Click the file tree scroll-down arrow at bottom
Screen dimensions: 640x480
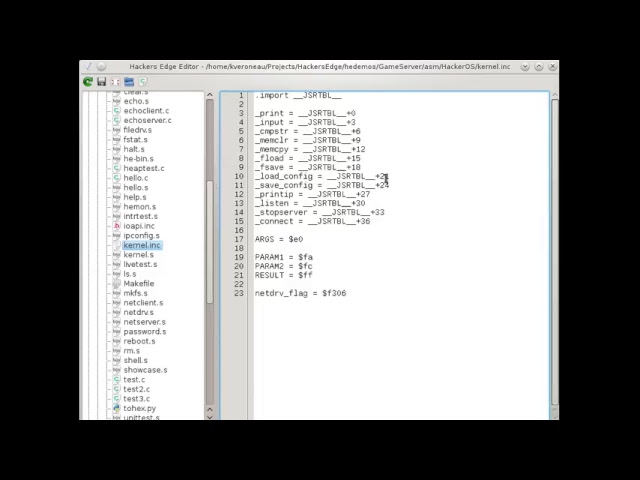[210, 417]
